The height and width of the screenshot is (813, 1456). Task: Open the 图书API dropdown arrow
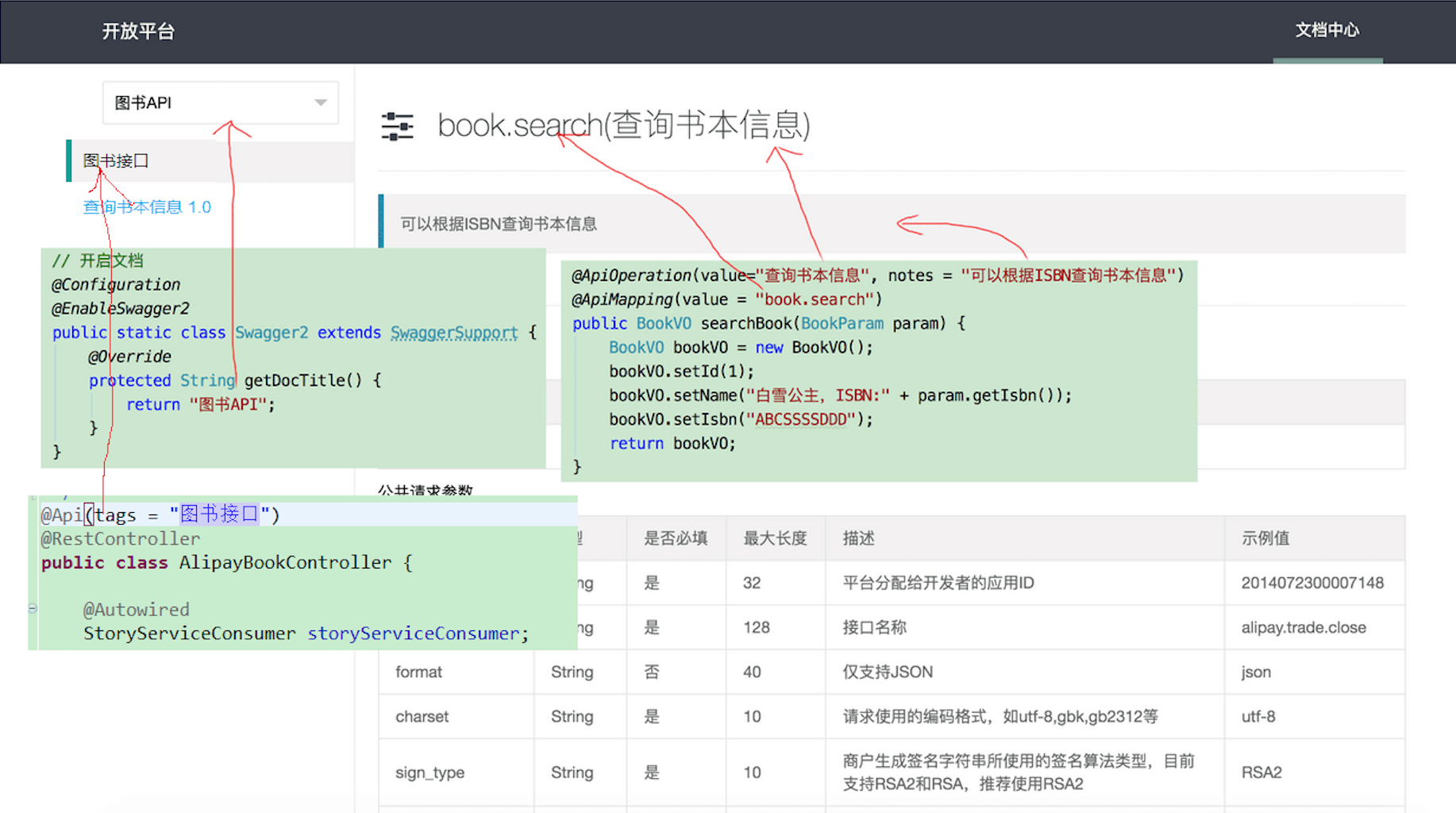pos(321,102)
